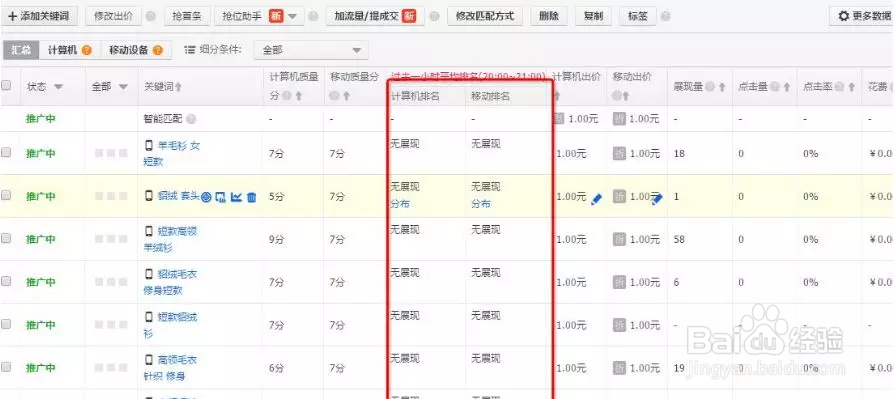The image size is (895, 399).
Task: Sort by the 计算机出价 arrow
Action: click(x=558, y=96)
